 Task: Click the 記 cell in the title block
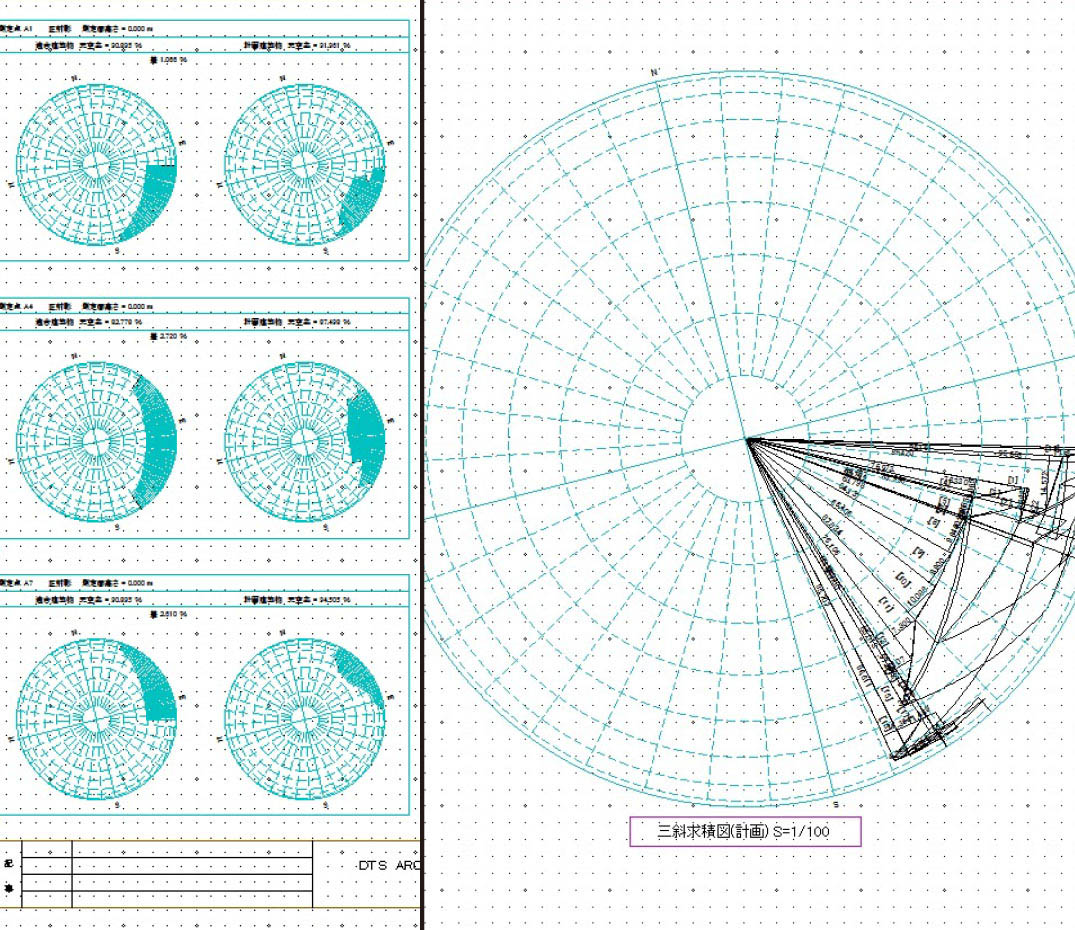pyautogui.click(x=10, y=863)
